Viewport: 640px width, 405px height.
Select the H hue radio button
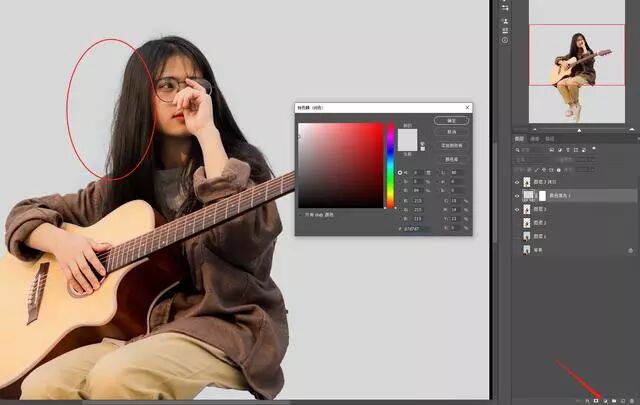(400, 173)
